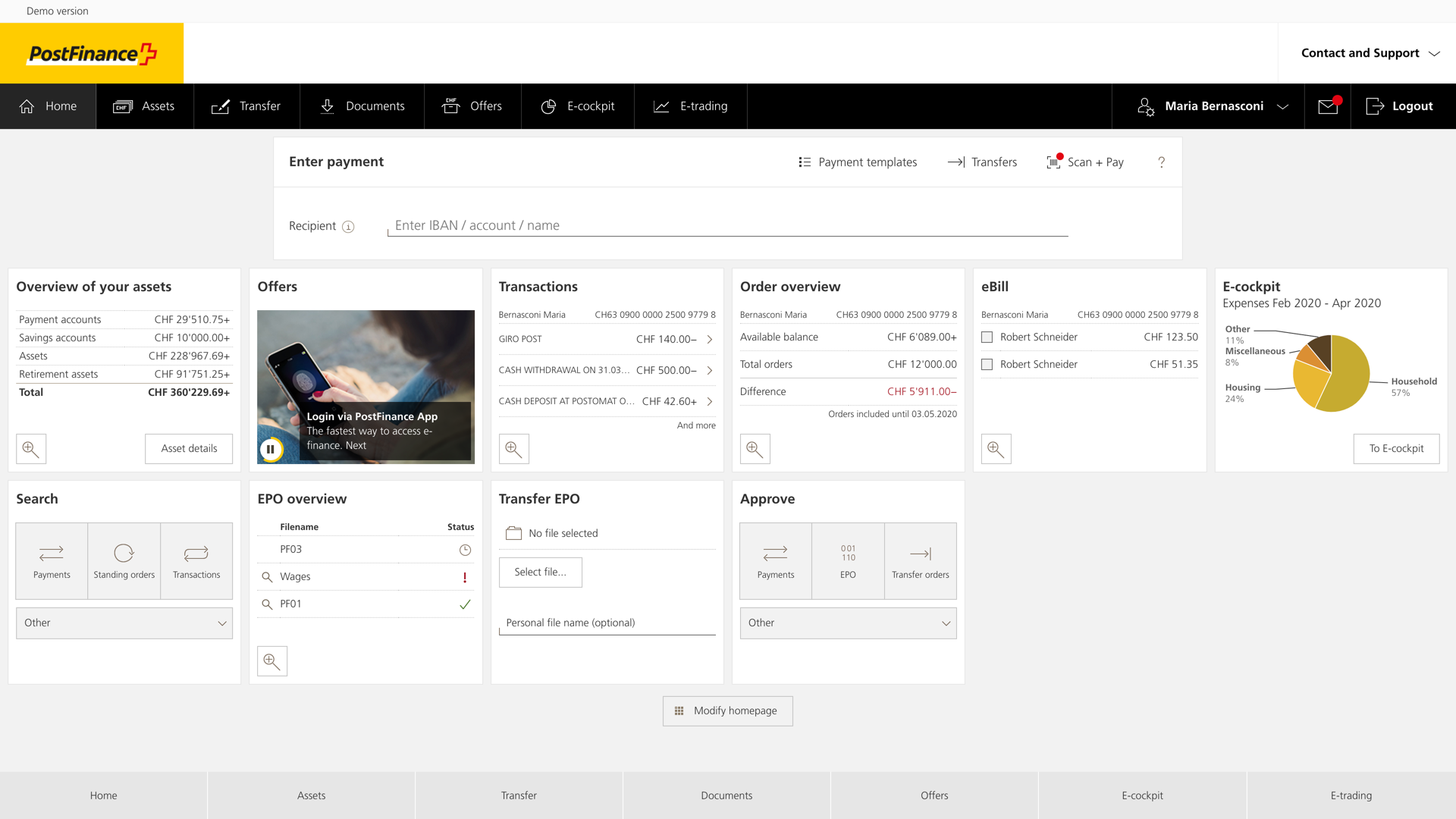Check Robert Schneider CHF 51.35 eBill
This screenshot has width=1456, height=819.
(987, 365)
